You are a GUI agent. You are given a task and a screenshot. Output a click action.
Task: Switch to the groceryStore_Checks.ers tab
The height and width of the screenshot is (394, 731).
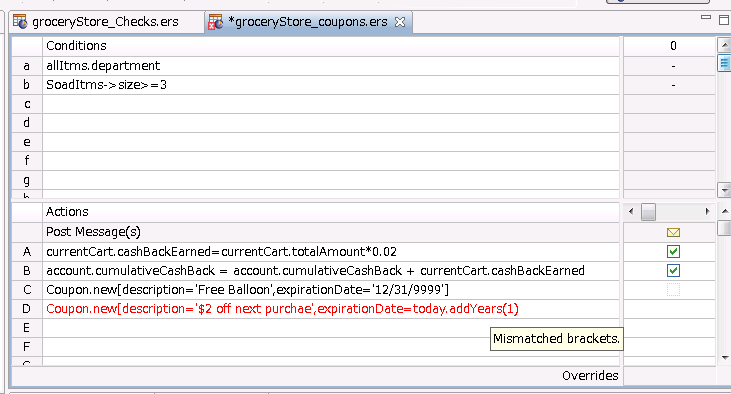106,22
